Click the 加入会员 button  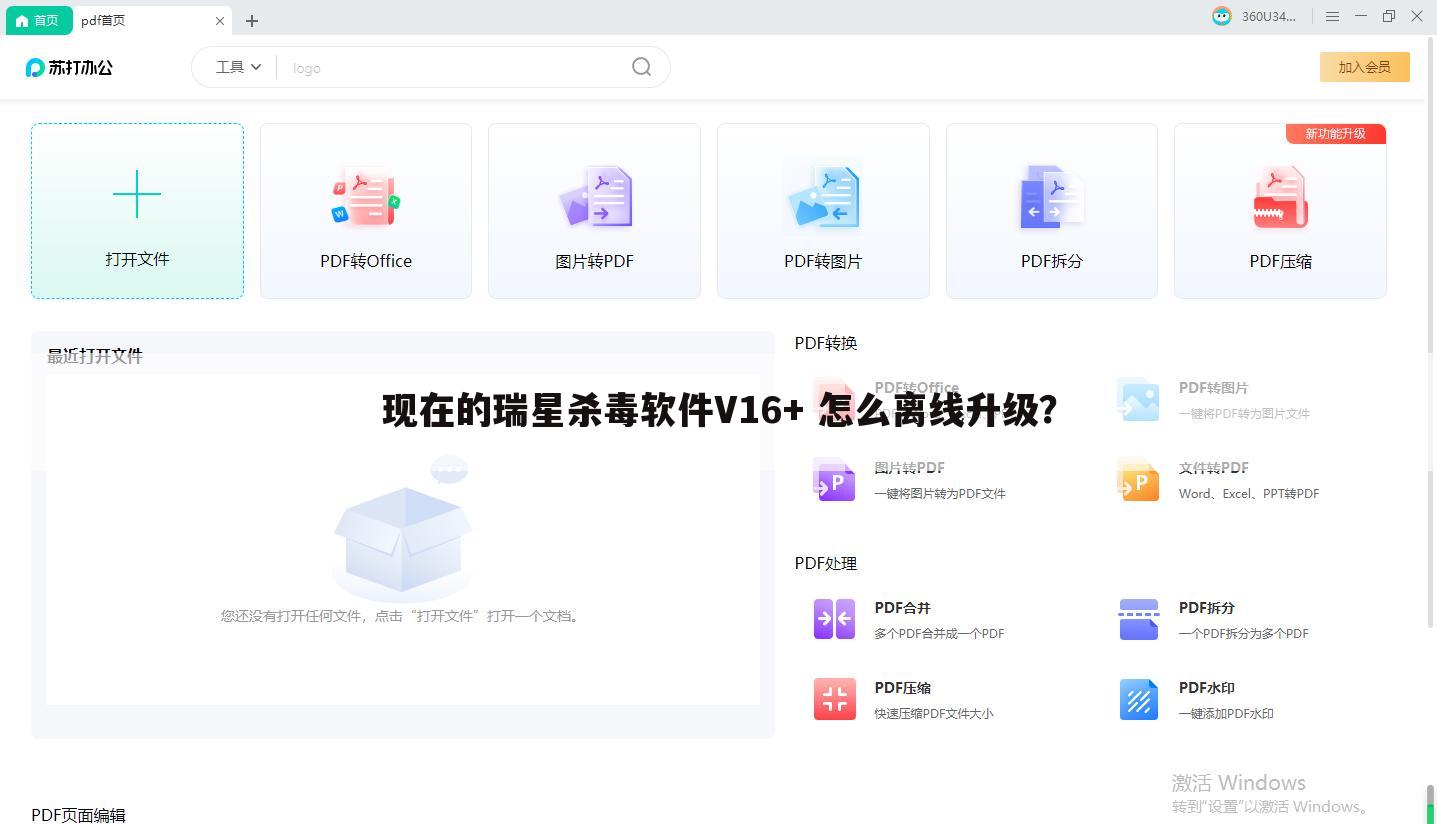point(1364,67)
